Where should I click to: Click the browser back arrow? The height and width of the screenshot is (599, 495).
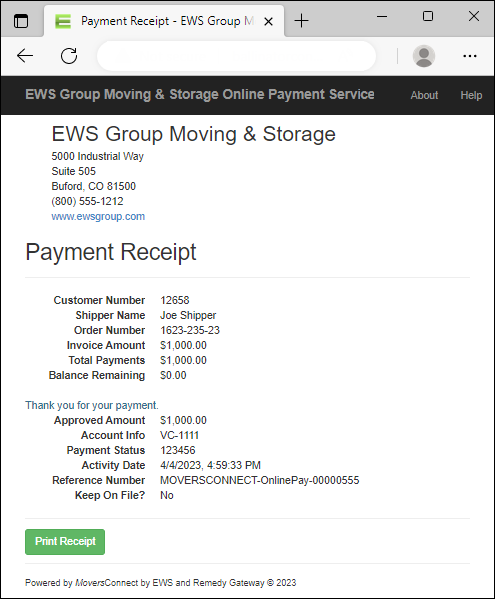click(x=25, y=56)
